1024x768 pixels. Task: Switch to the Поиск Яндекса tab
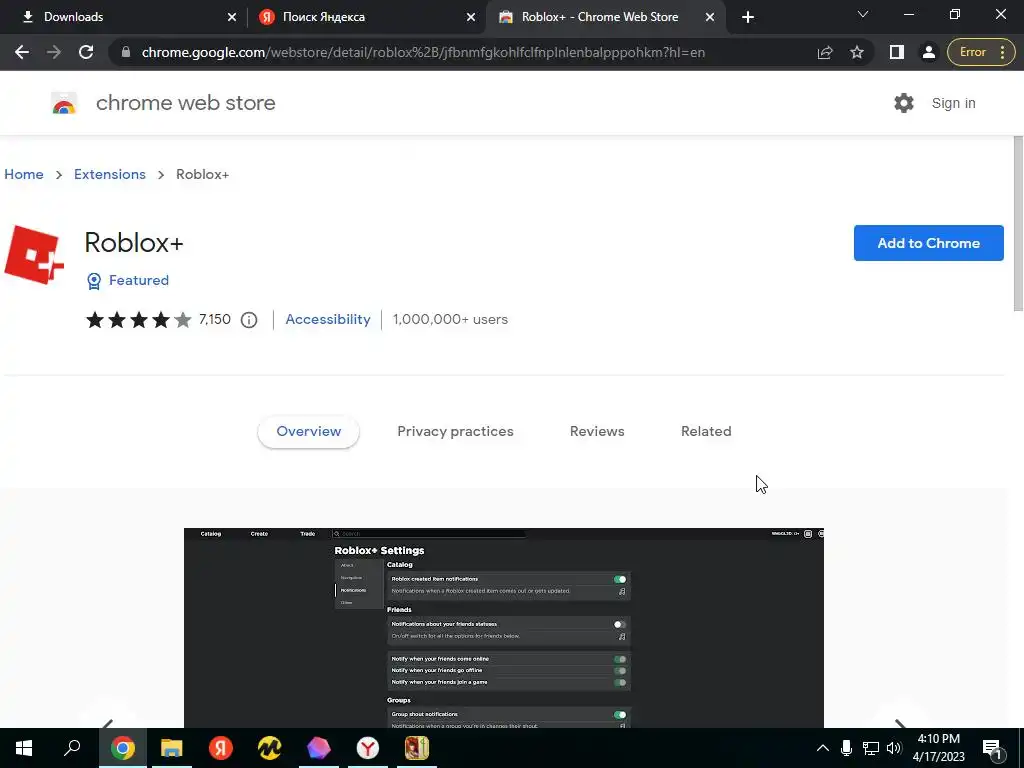tap(366, 17)
